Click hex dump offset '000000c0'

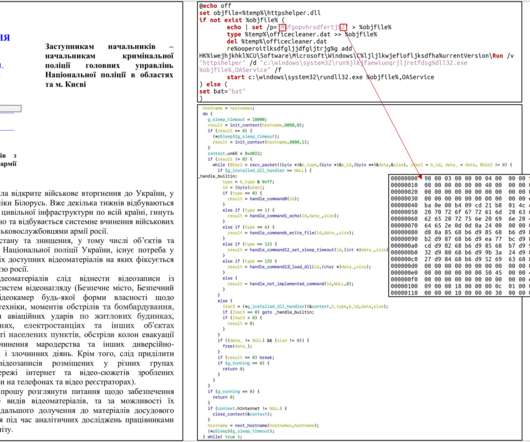(404, 259)
